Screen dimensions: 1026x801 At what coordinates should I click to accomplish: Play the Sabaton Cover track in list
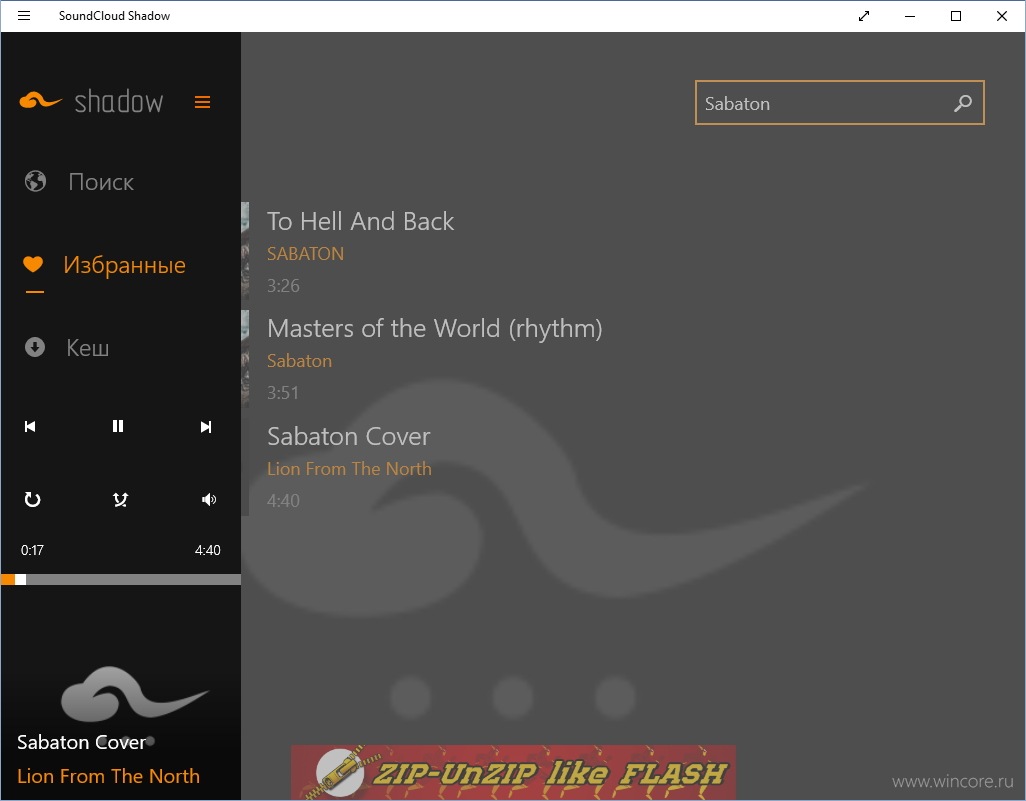click(x=349, y=436)
